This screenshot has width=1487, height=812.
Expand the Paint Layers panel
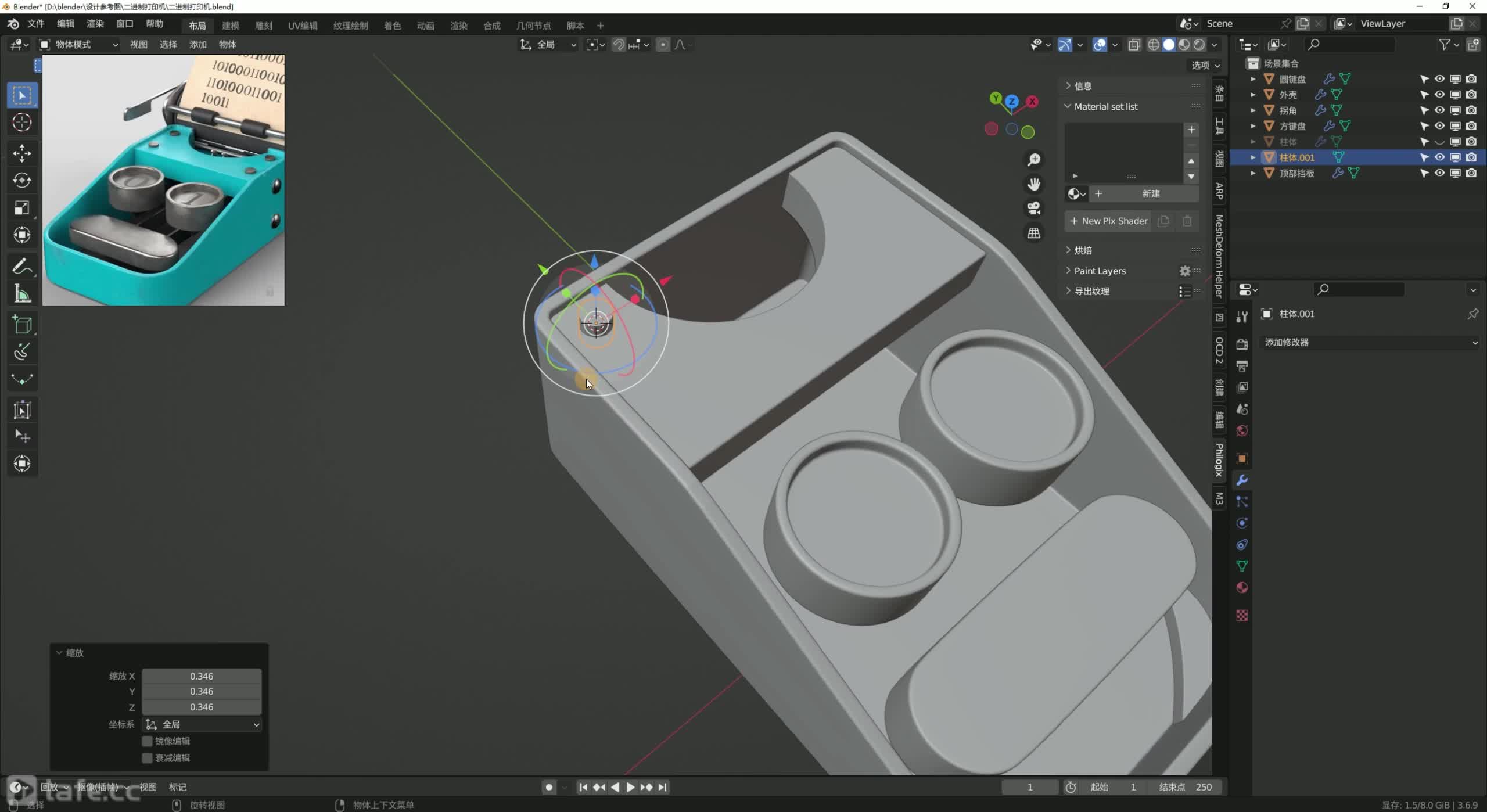1100,271
